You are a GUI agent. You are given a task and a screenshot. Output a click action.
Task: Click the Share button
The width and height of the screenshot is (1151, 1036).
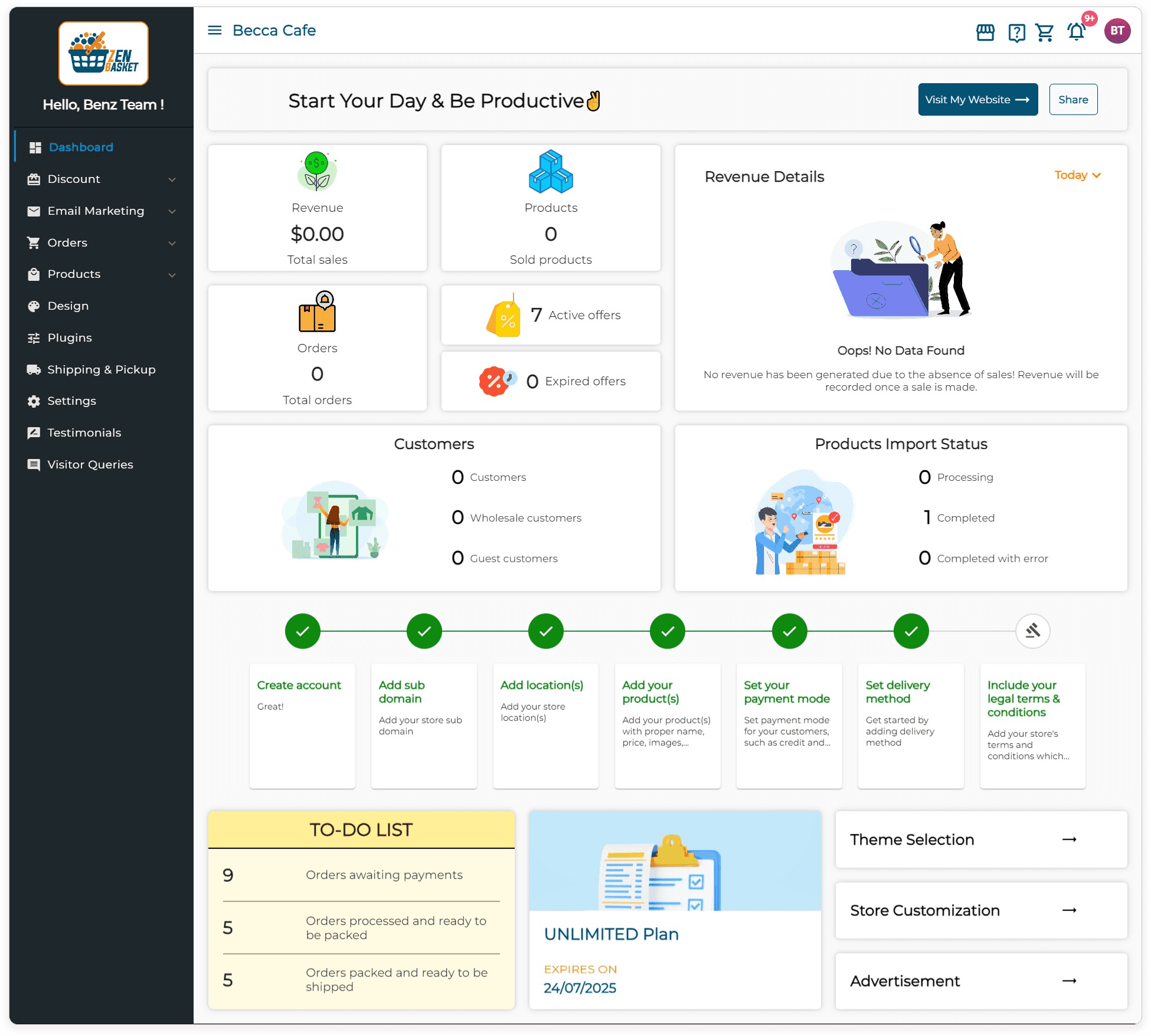(1072, 100)
